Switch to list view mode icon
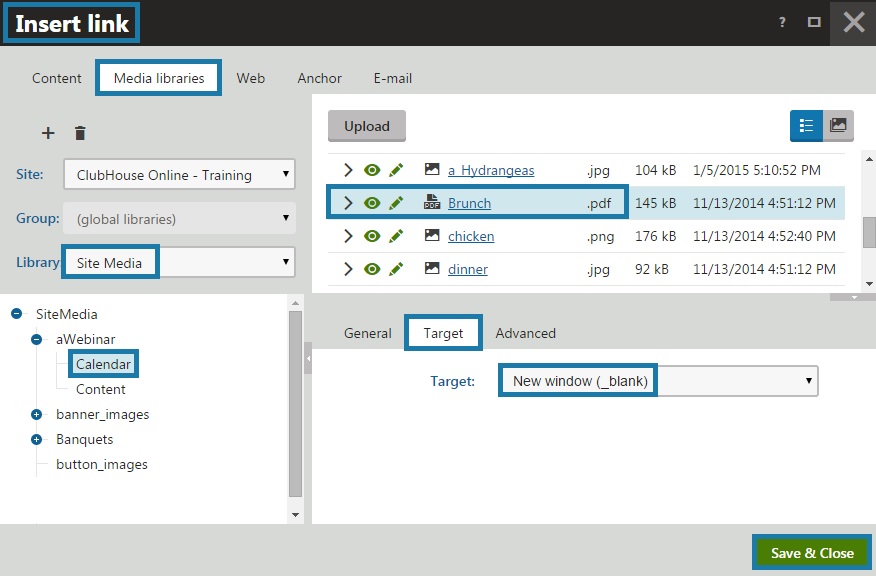 pos(806,126)
